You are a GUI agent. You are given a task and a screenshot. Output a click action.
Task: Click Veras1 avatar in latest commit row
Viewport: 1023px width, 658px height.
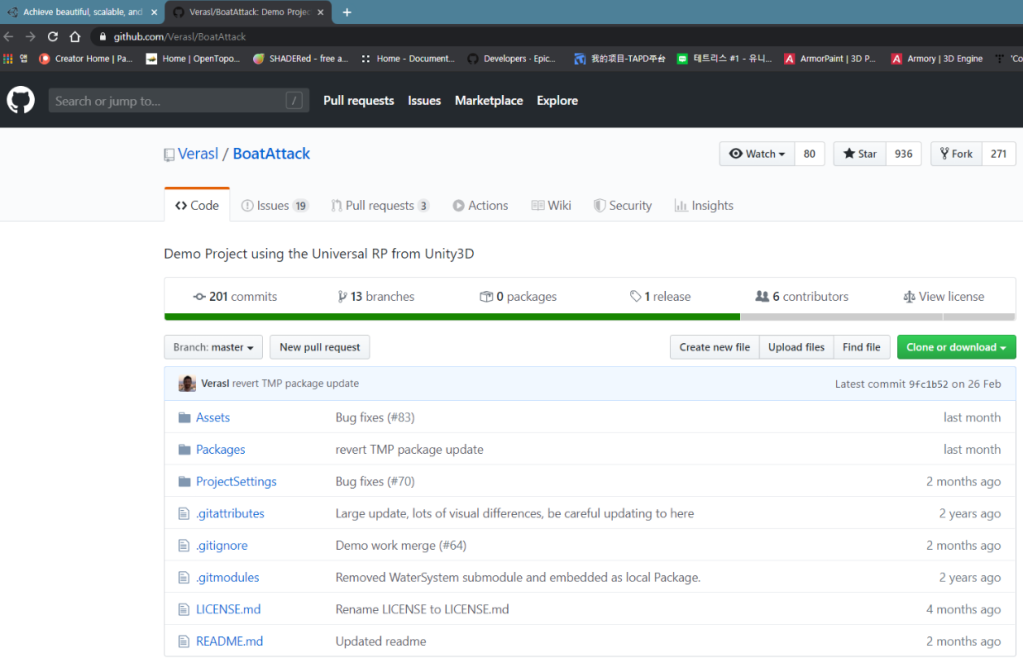pyautogui.click(x=187, y=383)
